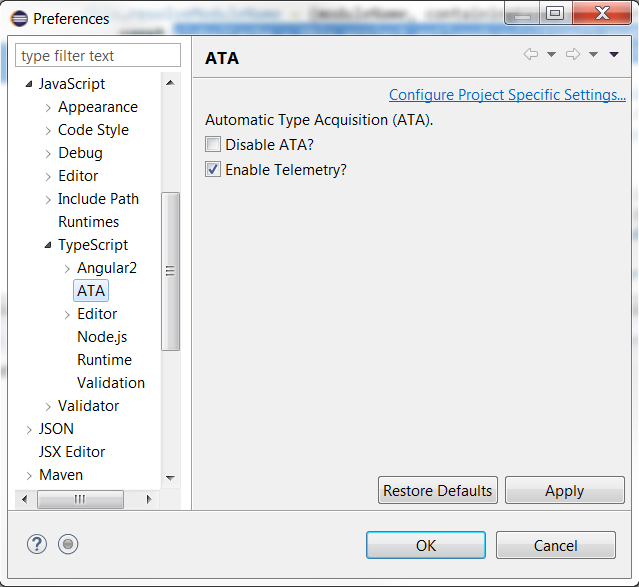This screenshot has height=587, width=639.
Task: Click the Cancel button
Action: pos(556,545)
